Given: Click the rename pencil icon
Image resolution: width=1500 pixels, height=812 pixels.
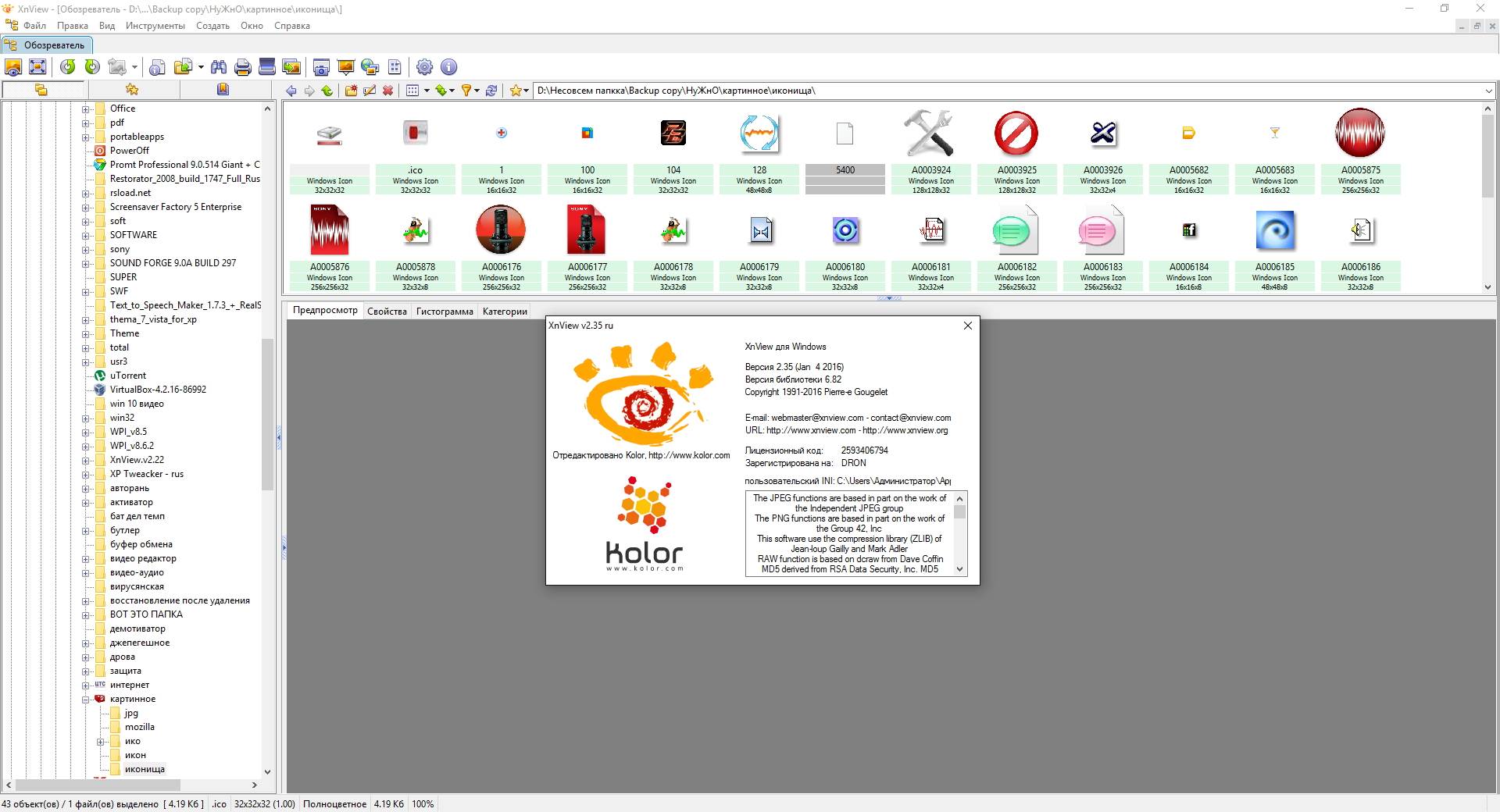Looking at the screenshot, I should click(370, 91).
